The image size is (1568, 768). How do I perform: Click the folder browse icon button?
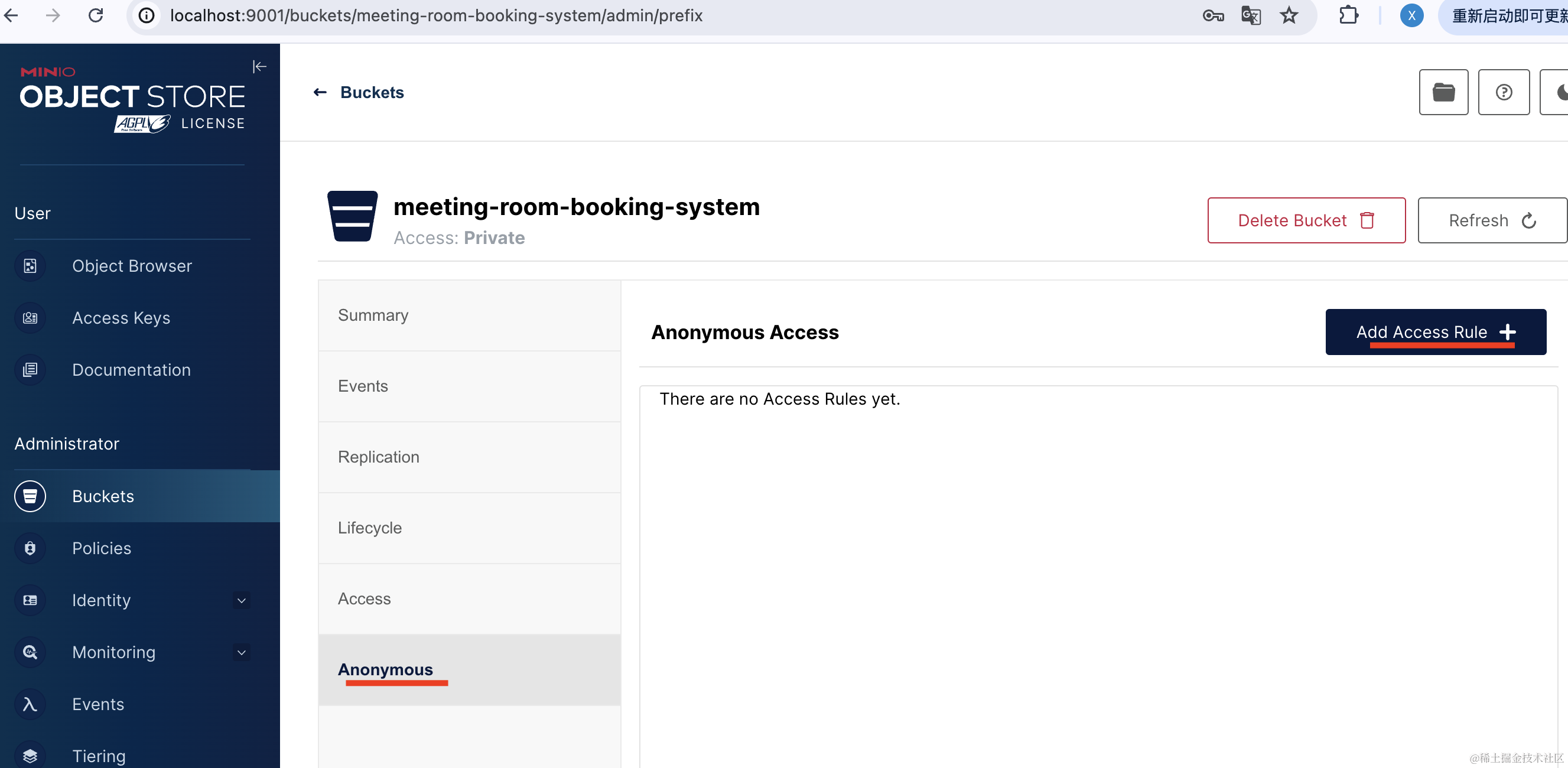click(x=1443, y=93)
